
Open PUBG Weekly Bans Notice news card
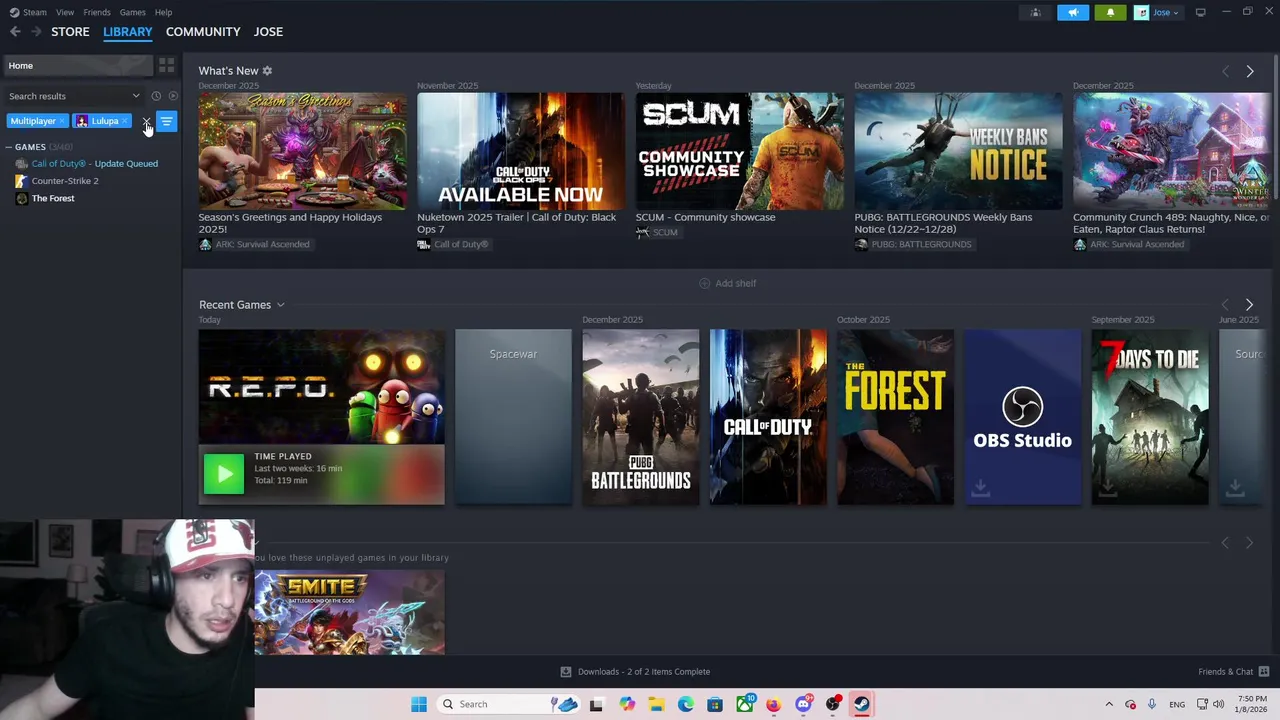[x=958, y=151]
